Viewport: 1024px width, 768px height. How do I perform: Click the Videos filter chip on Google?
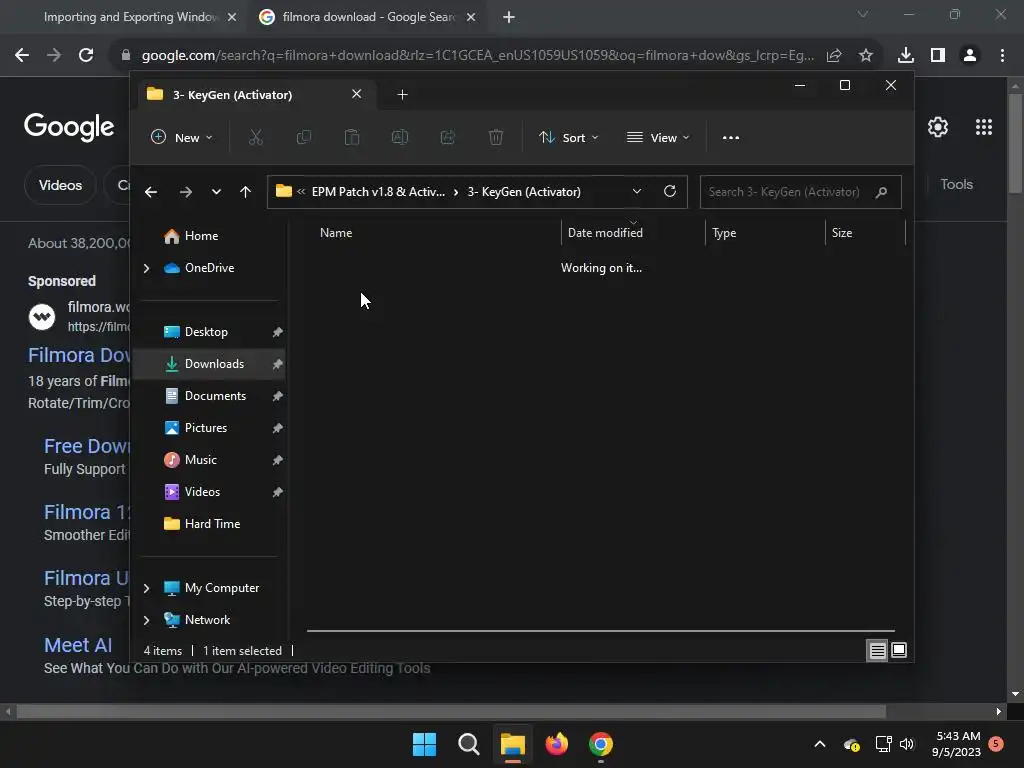click(60, 185)
